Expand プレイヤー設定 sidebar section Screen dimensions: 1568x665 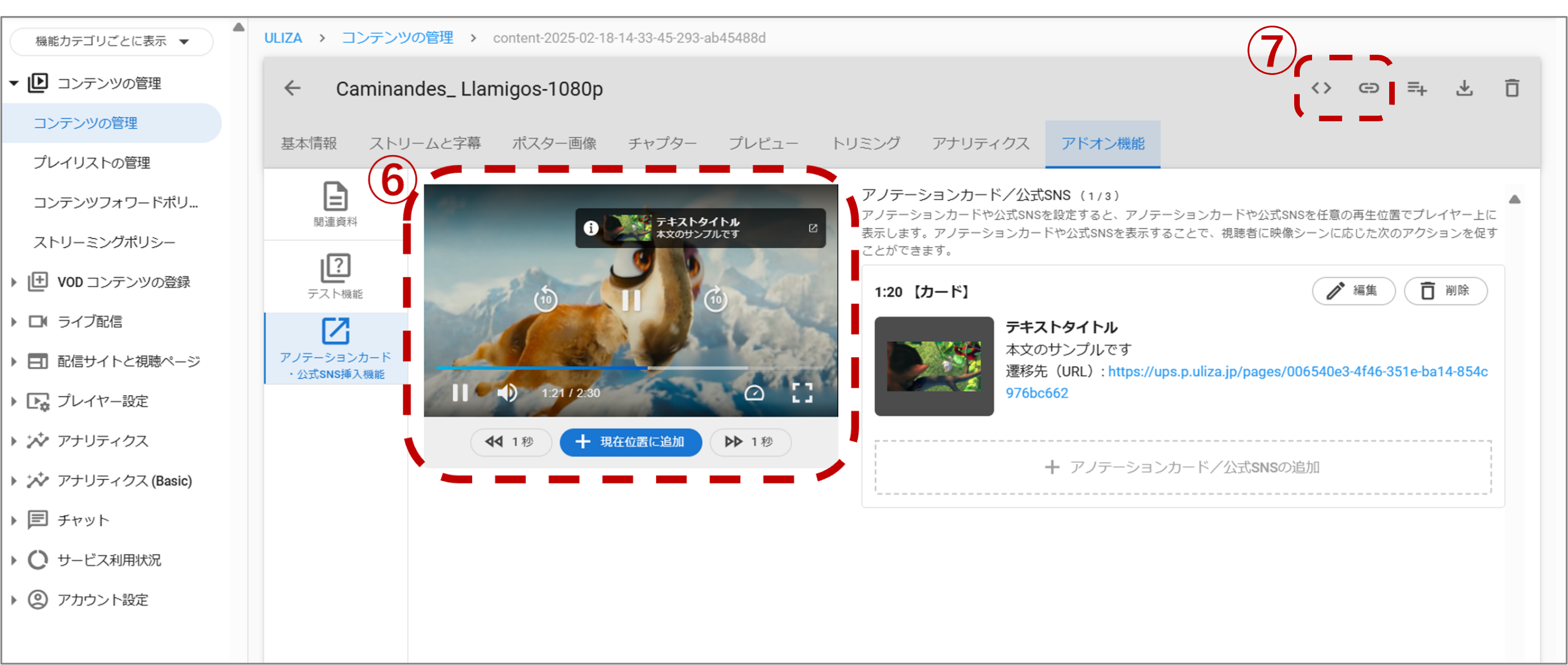coord(13,401)
